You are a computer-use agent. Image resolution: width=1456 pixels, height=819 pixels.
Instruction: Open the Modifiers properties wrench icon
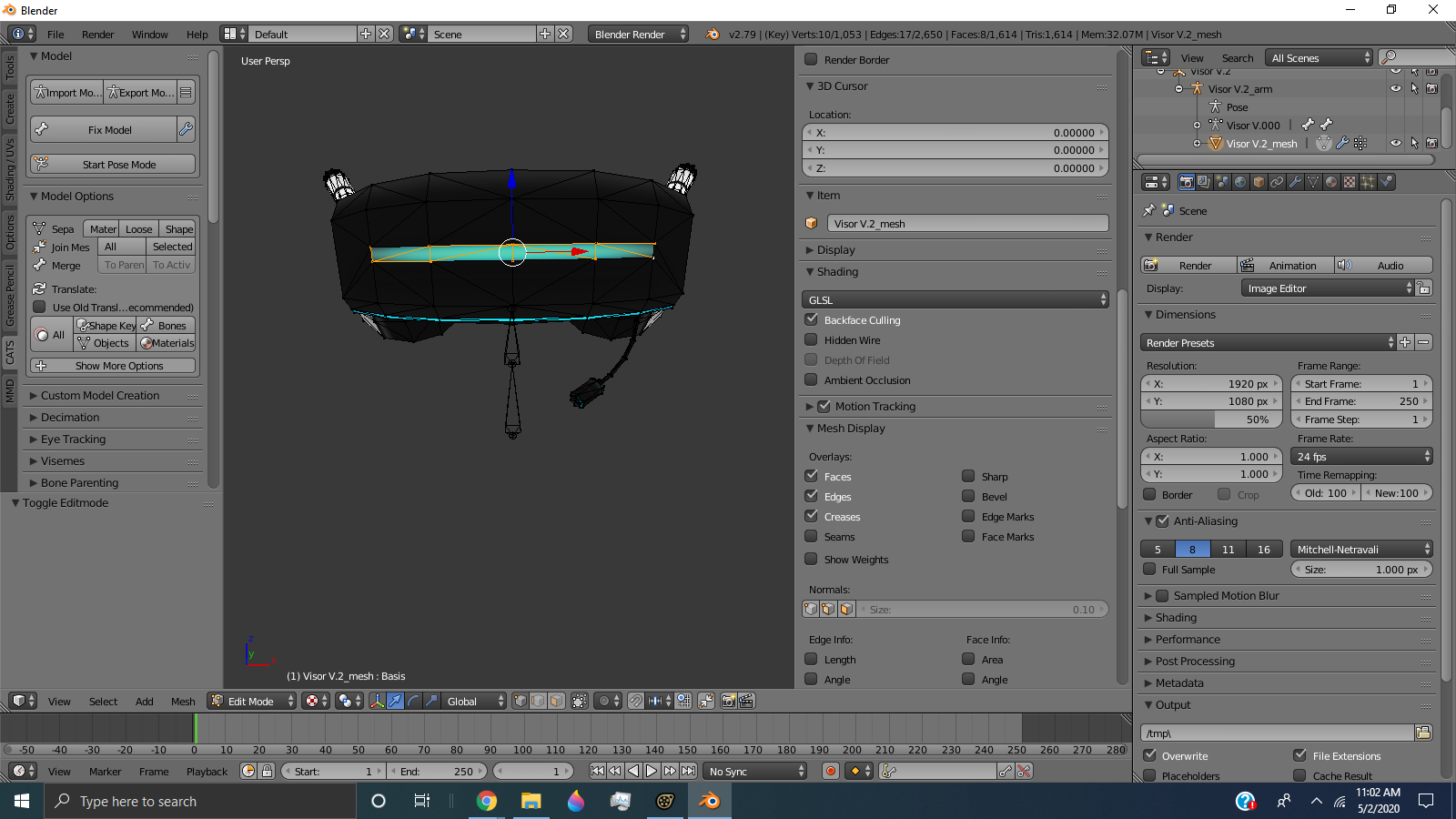pyautogui.click(x=1295, y=182)
